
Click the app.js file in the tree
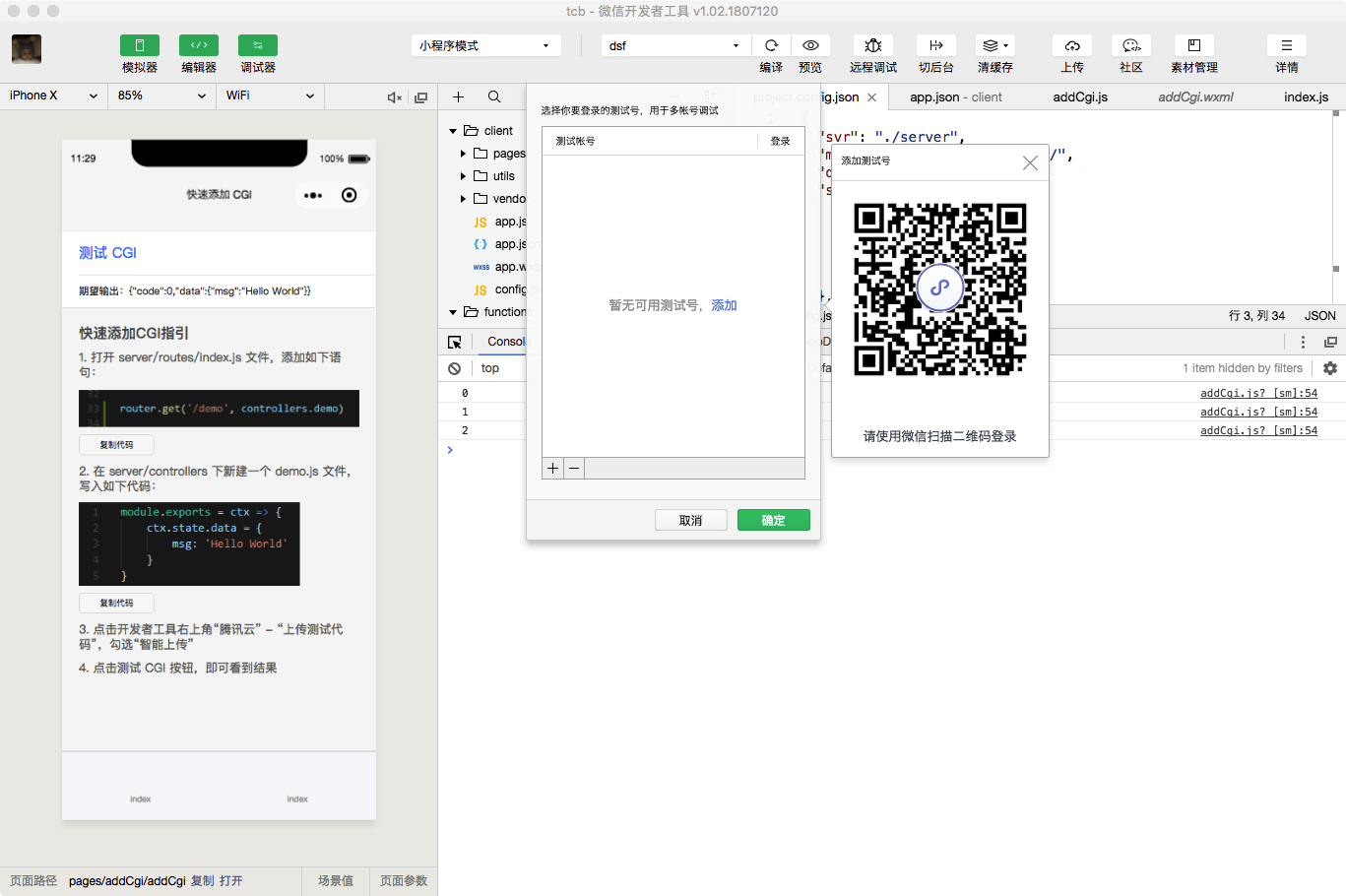click(x=500, y=222)
